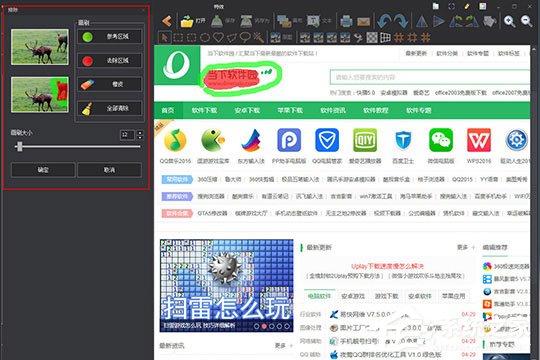The width and height of the screenshot is (540, 360).
Task: Click the save-as icon in the toolbar
Action: point(246,21)
